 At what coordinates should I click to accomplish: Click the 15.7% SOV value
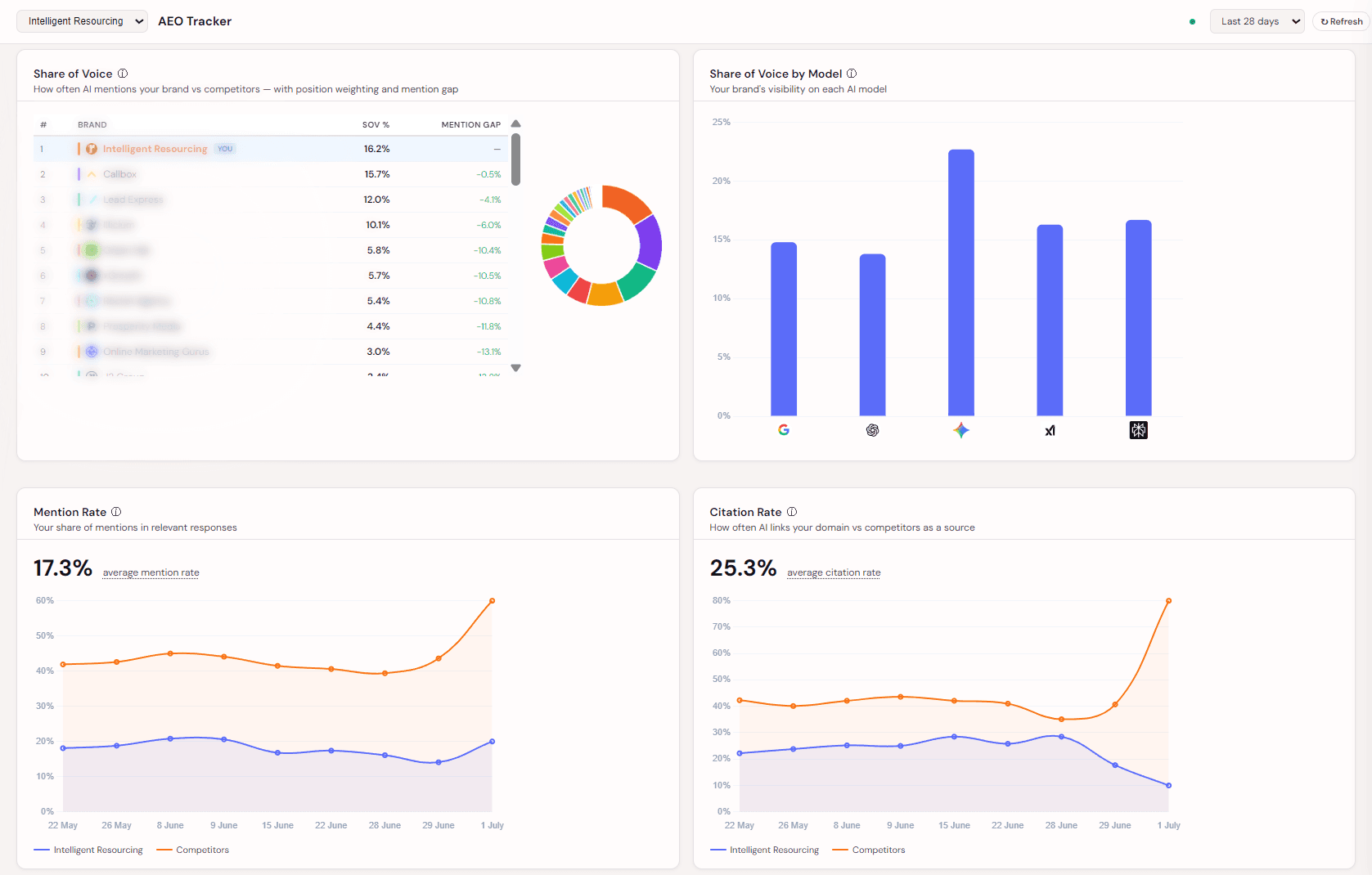(377, 174)
